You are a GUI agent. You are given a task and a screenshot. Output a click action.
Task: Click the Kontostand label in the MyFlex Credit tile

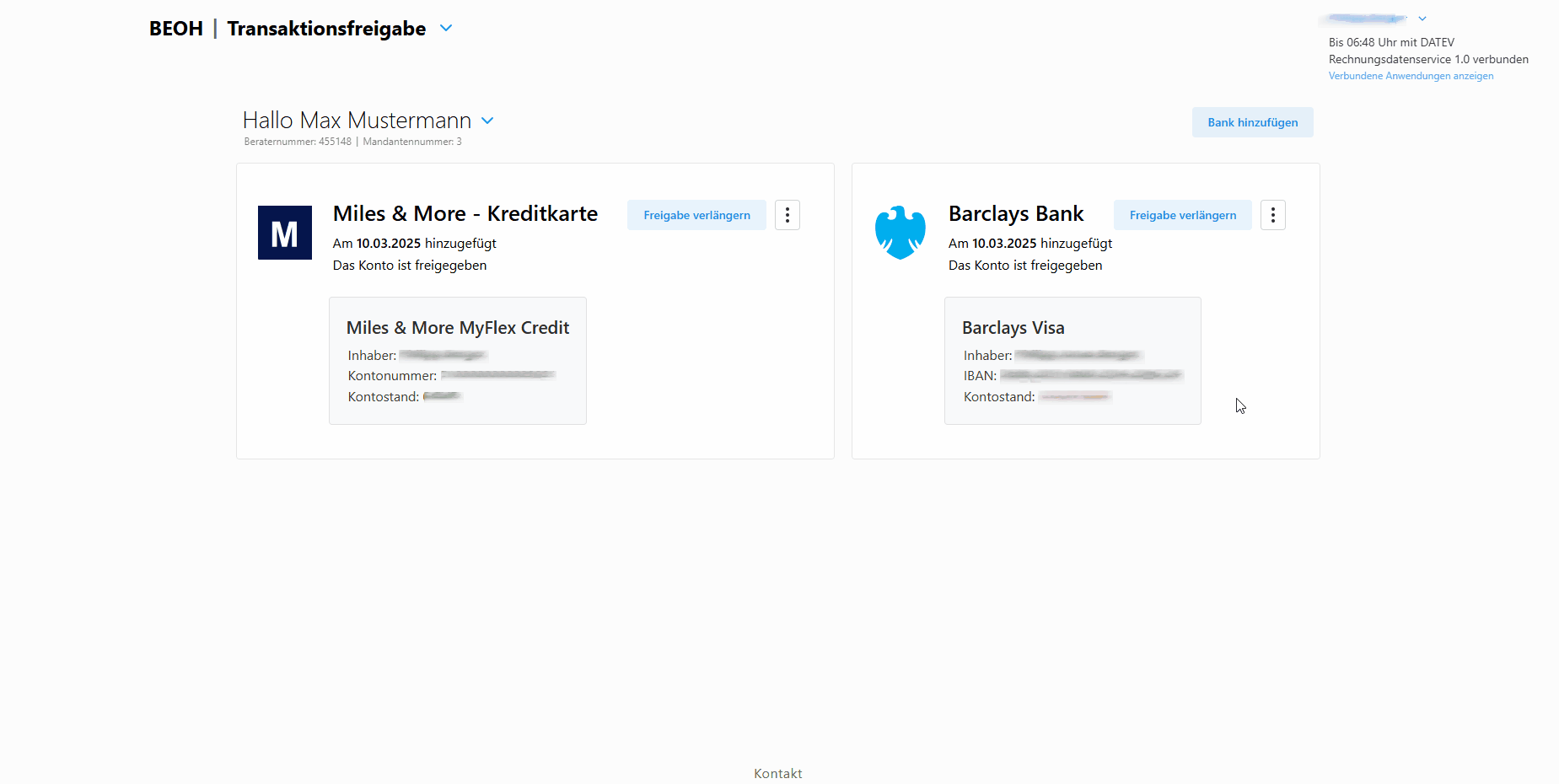pos(384,397)
